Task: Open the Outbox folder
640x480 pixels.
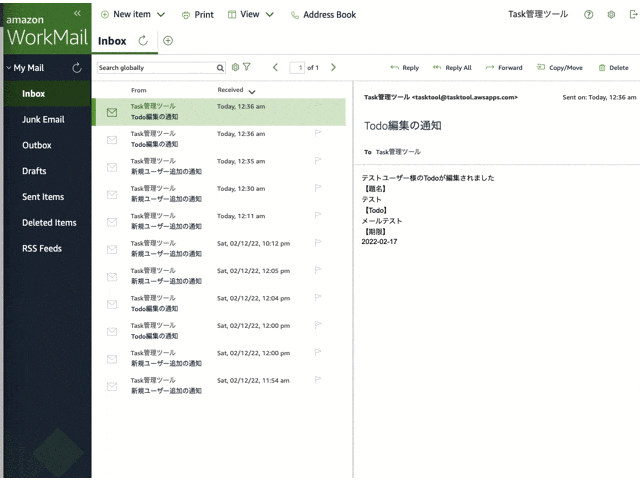Action: (47, 145)
